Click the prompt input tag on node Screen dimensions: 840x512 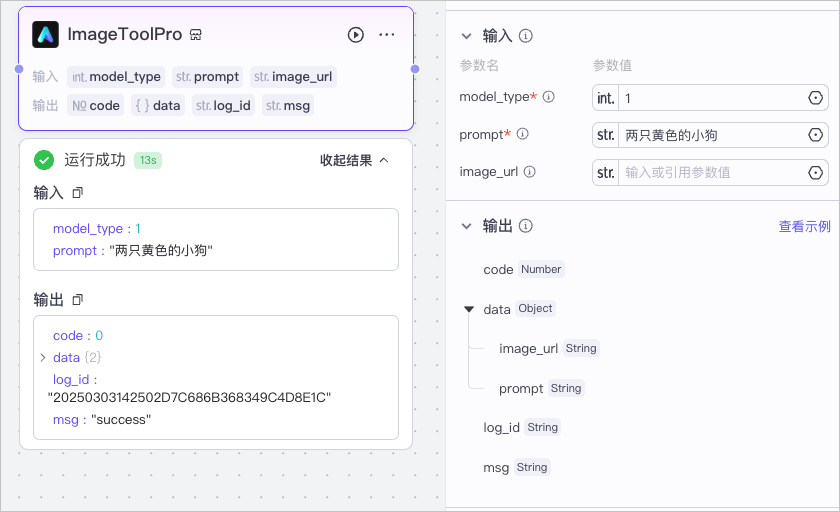click(x=207, y=77)
